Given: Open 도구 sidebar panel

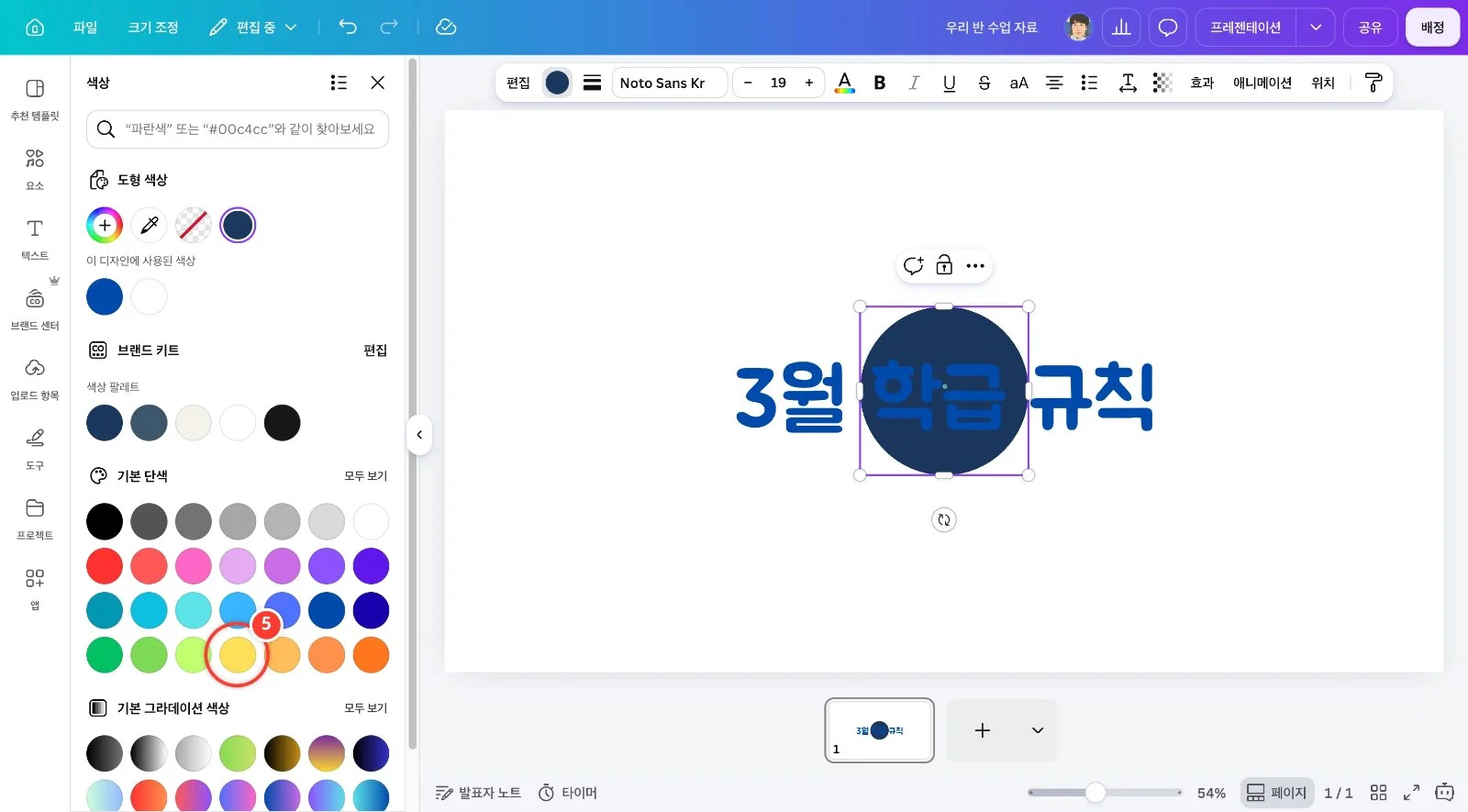Looking at the screenshot, I should point(35,450).
